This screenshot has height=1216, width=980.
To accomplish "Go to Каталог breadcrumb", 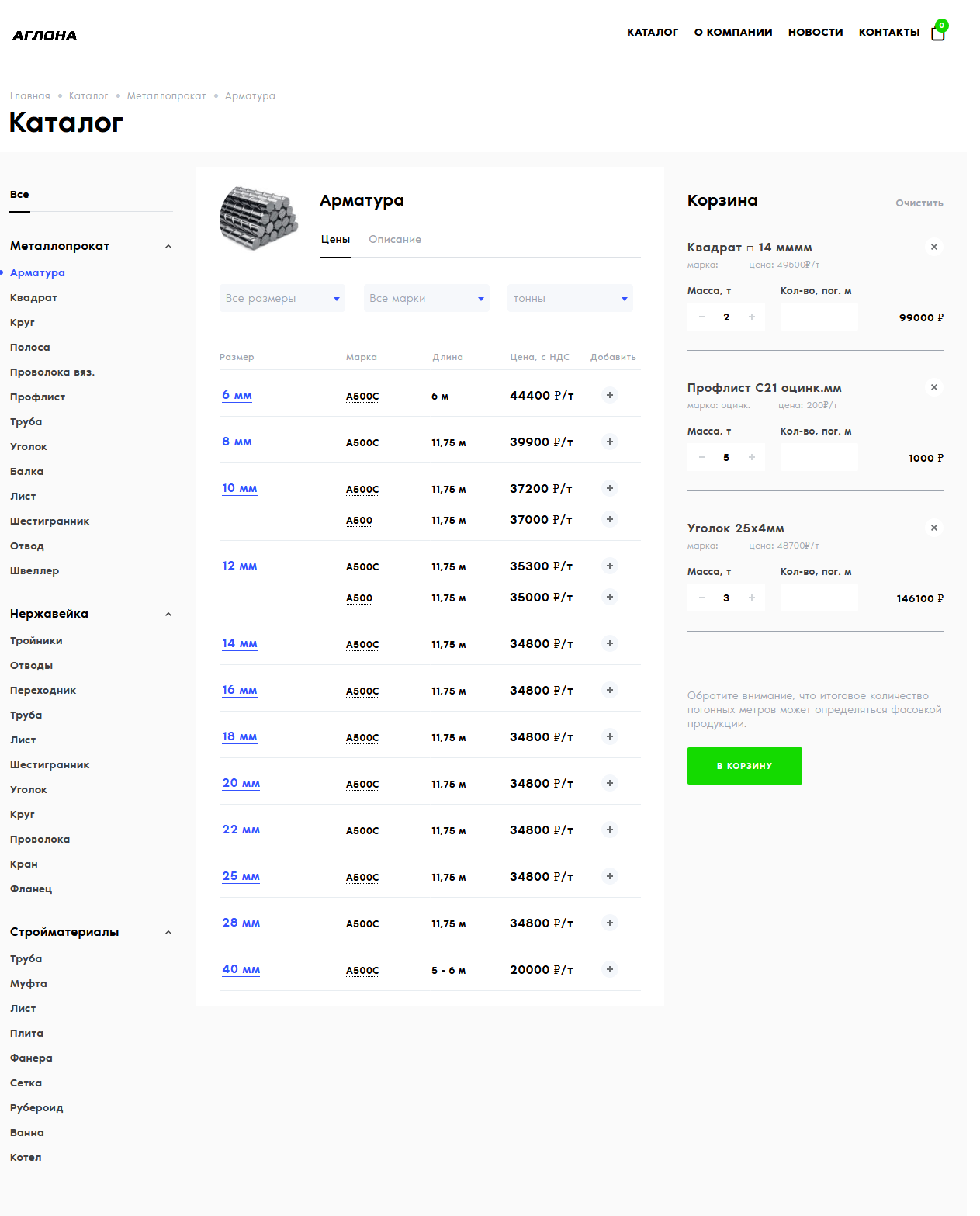I will tap(88, 96).
